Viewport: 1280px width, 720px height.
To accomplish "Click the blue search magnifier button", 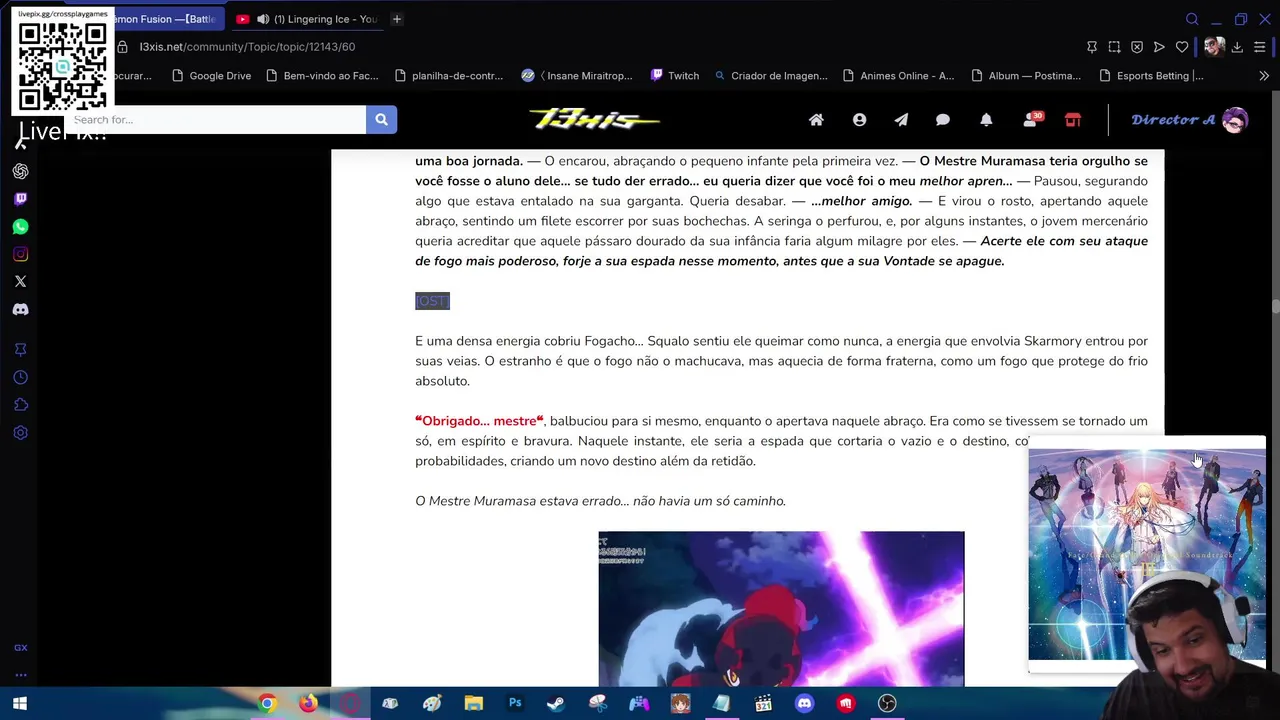I will click(381, 120).
